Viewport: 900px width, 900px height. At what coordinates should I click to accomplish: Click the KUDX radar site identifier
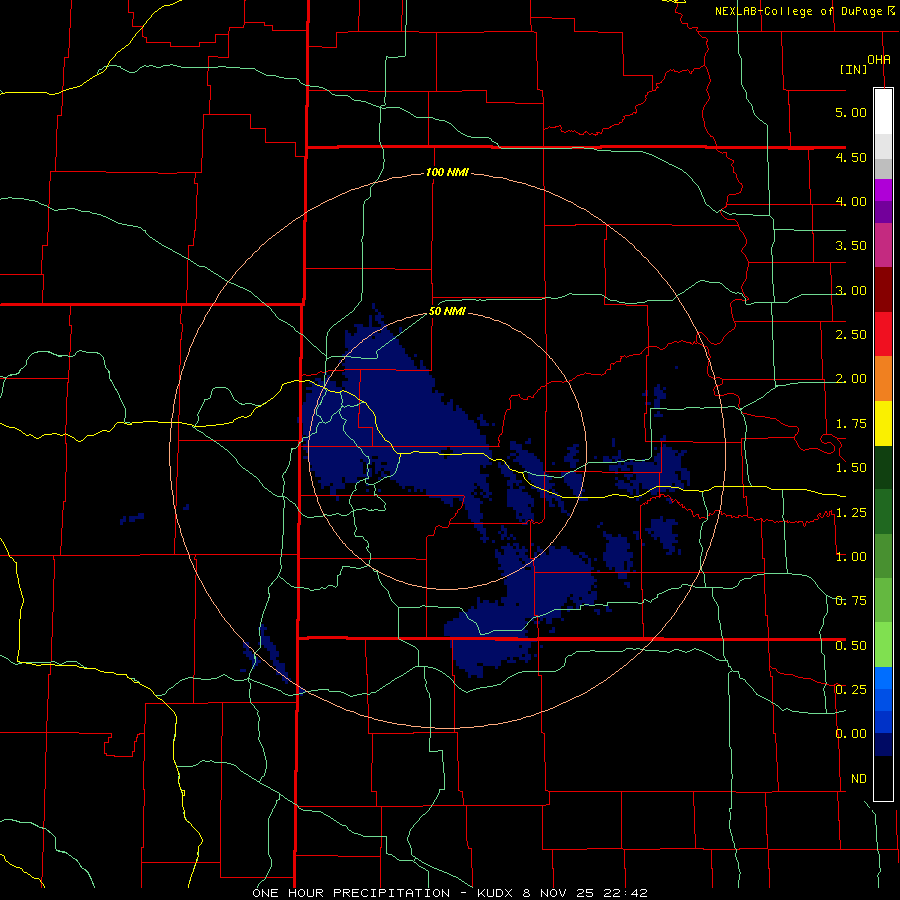pos(496,893)
